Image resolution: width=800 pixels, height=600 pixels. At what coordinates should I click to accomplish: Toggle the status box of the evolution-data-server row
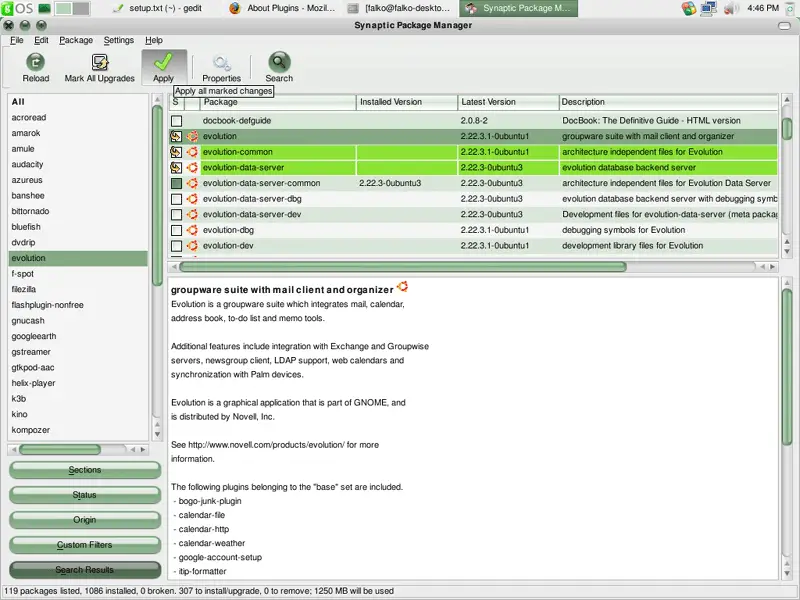[x=176, y=167]
